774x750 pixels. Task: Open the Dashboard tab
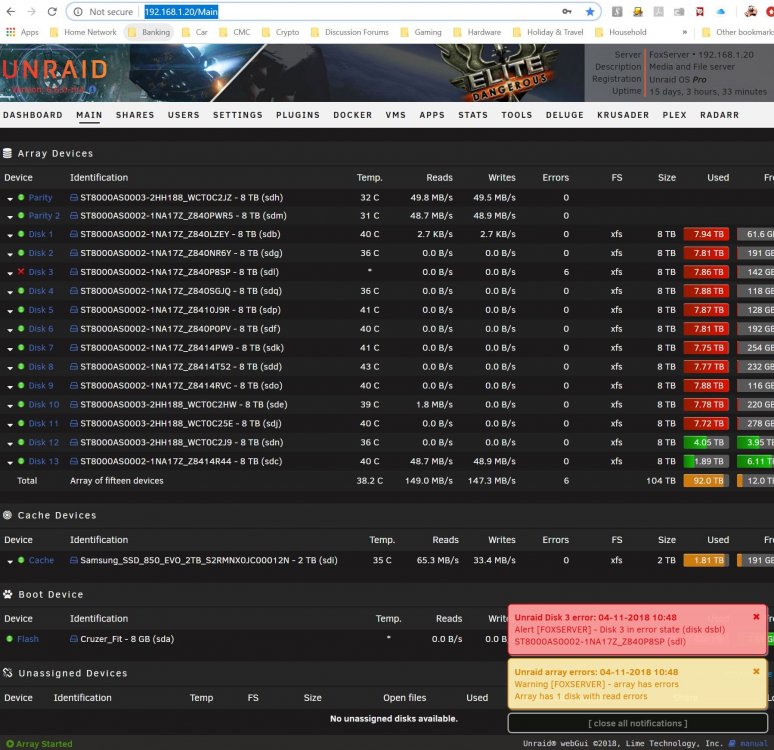click(x=33, y=115)
